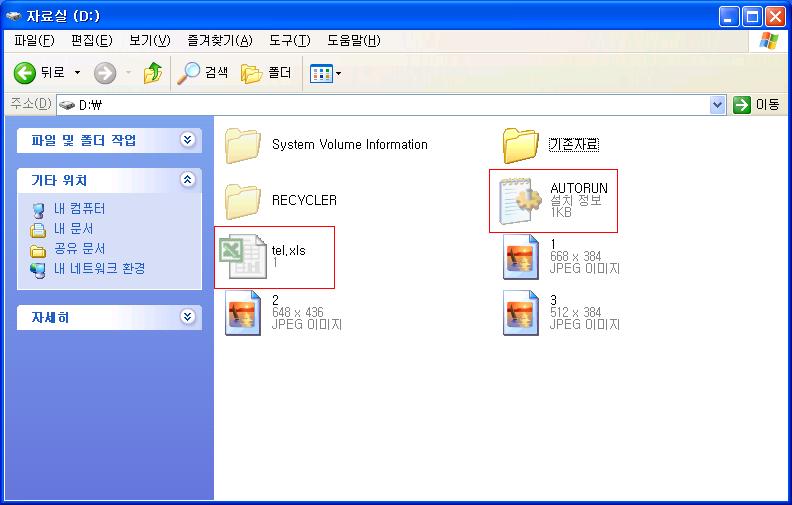
Task: Click the drive icon in the address bar
Action: 67,105
